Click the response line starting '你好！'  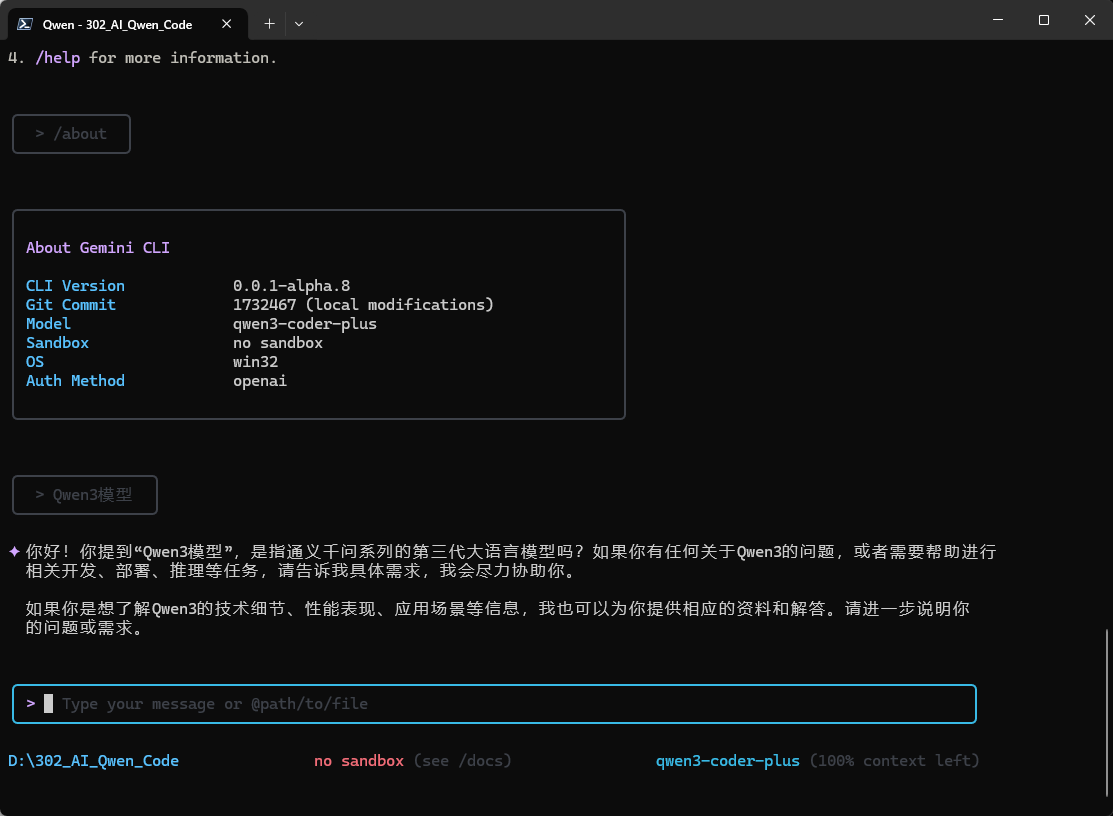tap(511, 552)
